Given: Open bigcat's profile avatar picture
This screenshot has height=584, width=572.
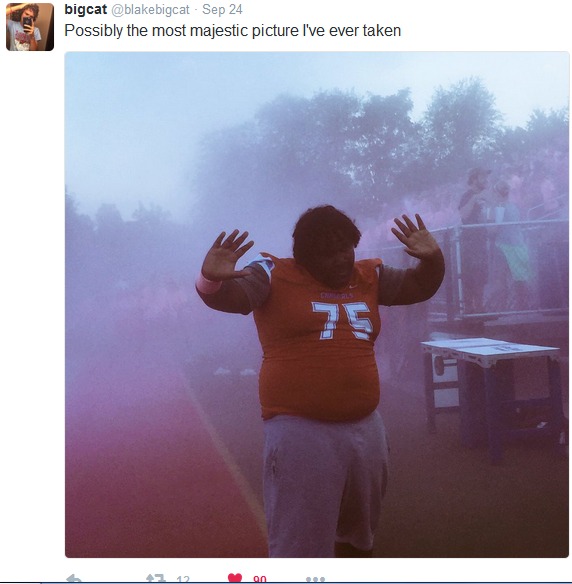Looking at the screenshot, I should coord(30,27).
